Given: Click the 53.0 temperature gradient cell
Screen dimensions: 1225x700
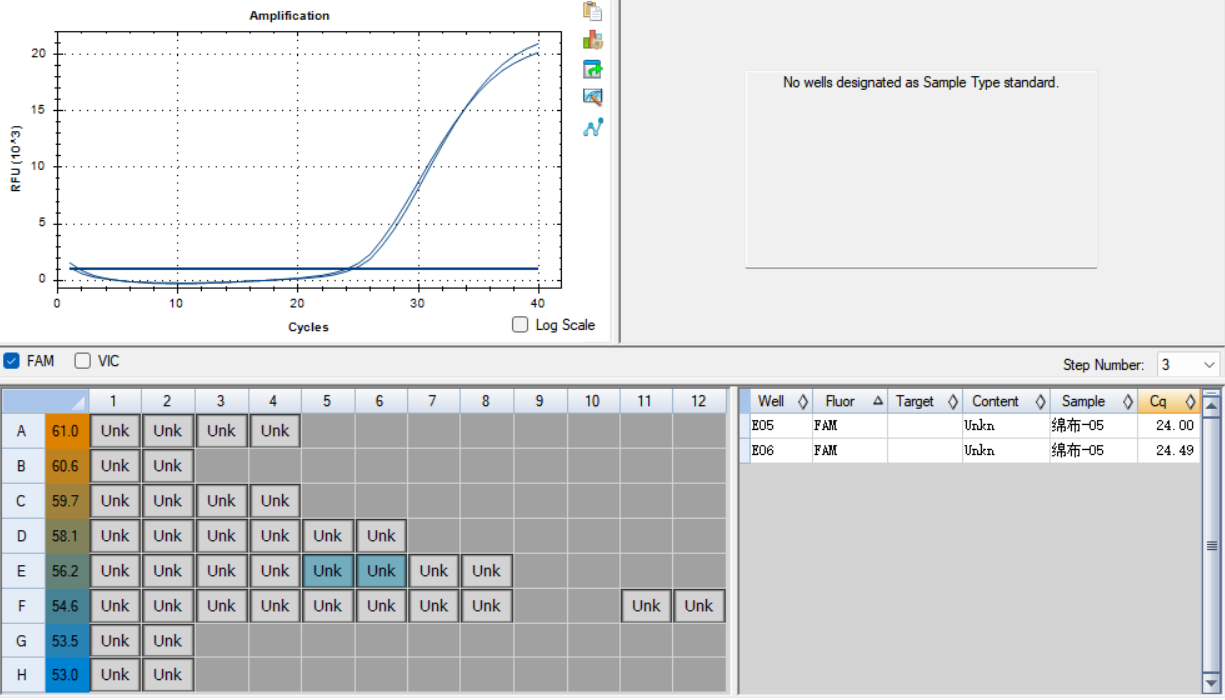Looking at the screenshot, I should [x=66, y=675].
